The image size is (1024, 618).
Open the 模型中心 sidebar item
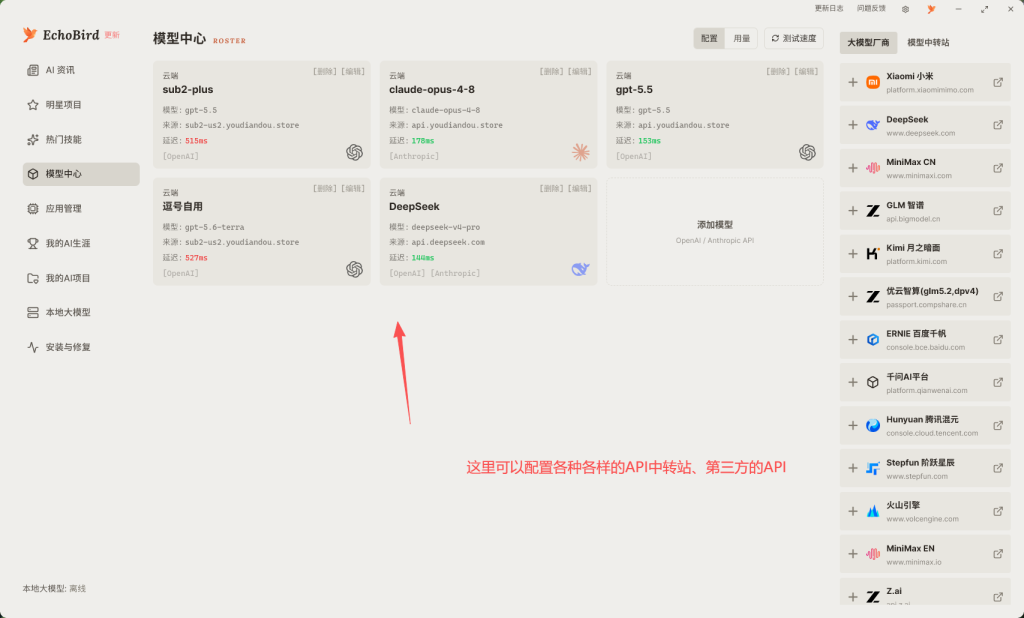point(81,174)
